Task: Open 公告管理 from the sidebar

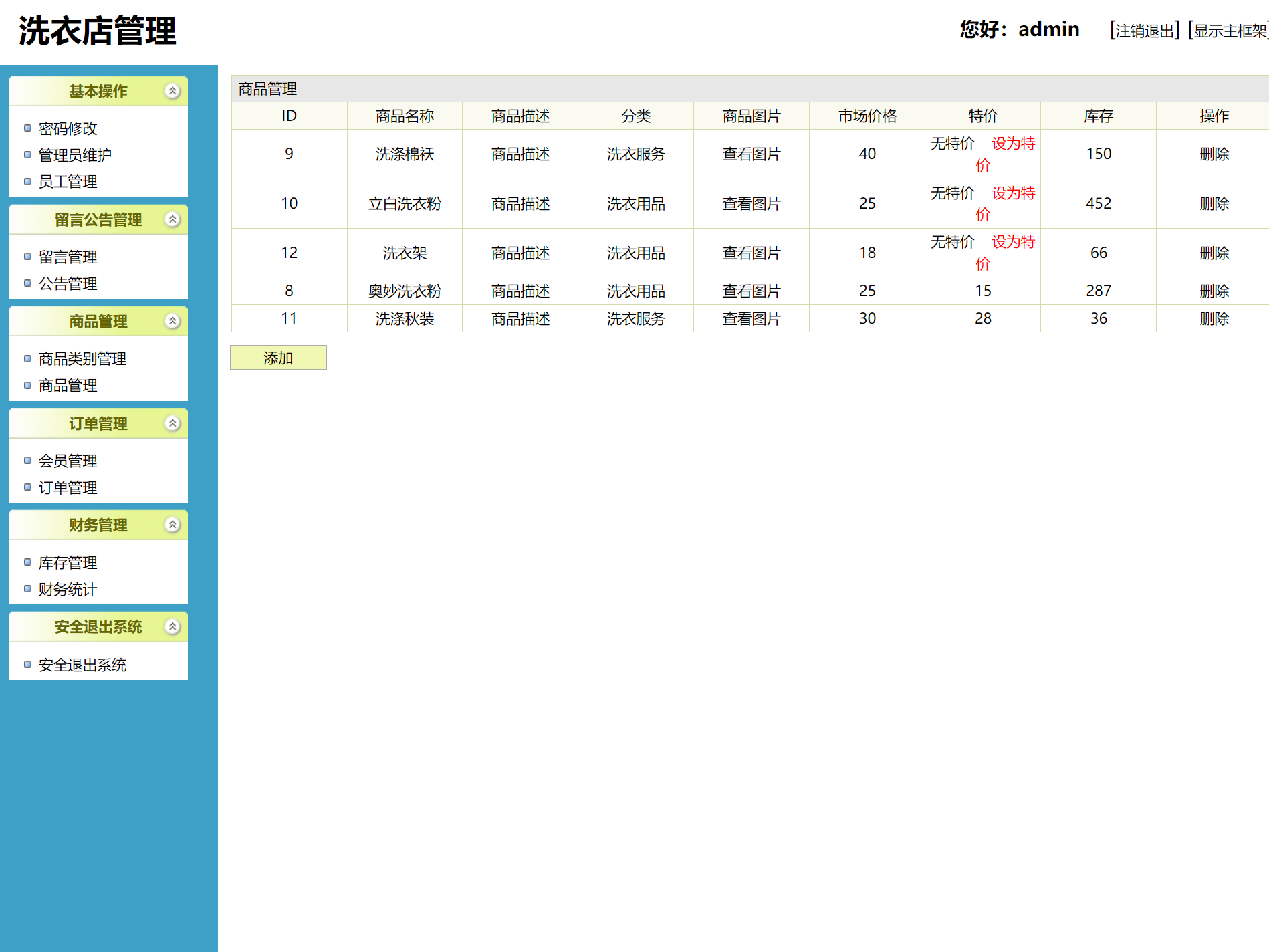Action: 67,283
